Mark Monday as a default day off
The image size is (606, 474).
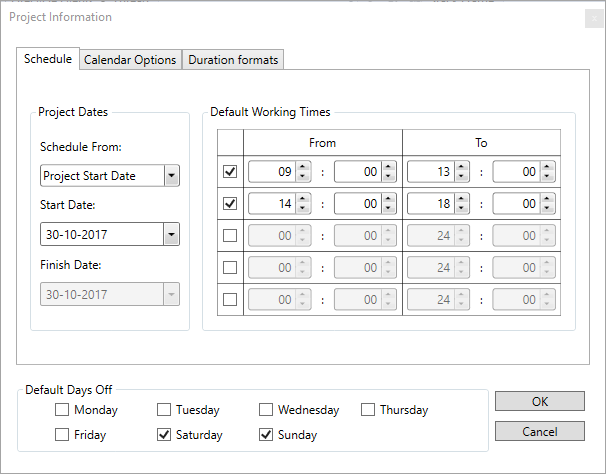click(x=62, y=410)
